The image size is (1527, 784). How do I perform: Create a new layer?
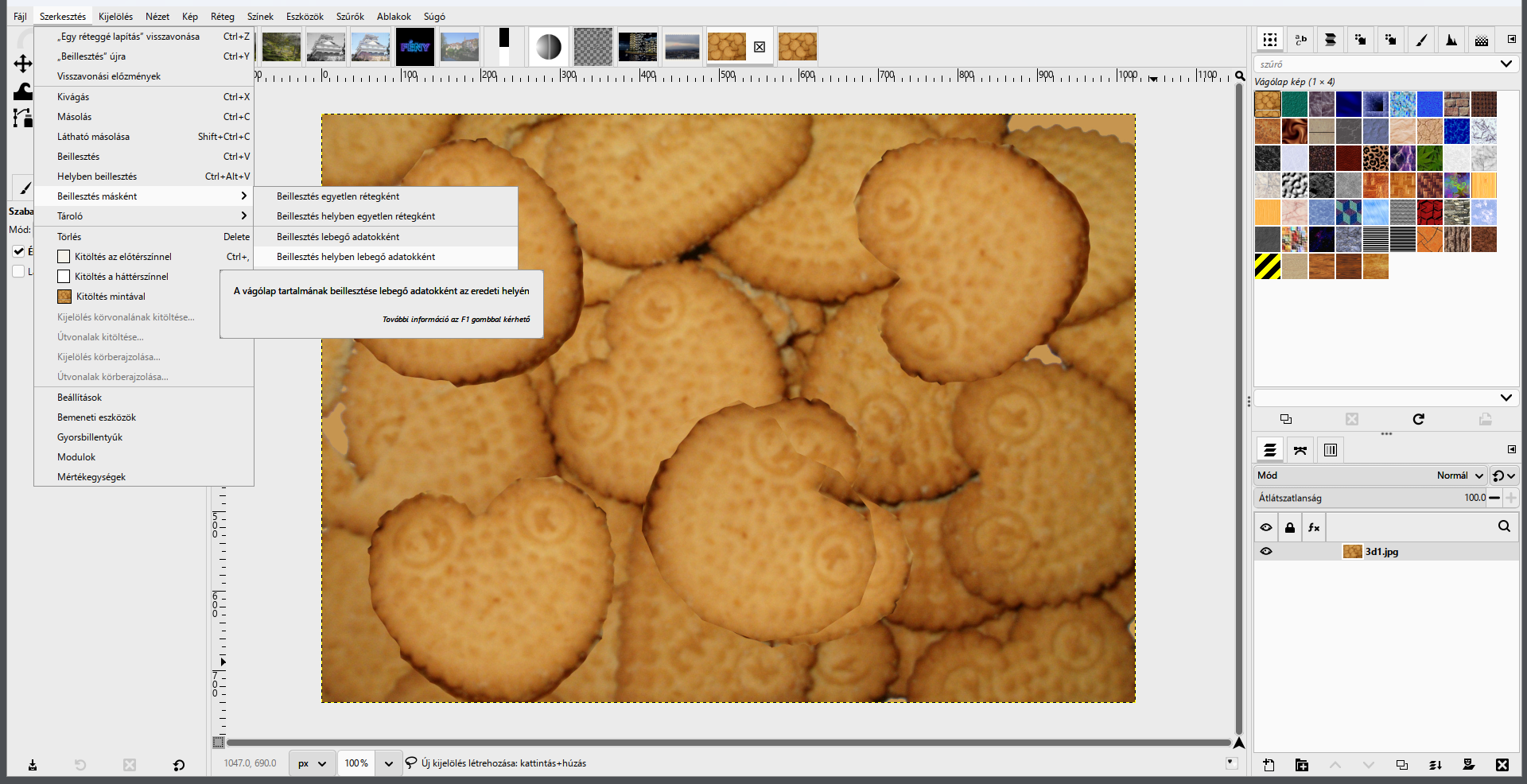point(1269,765)
